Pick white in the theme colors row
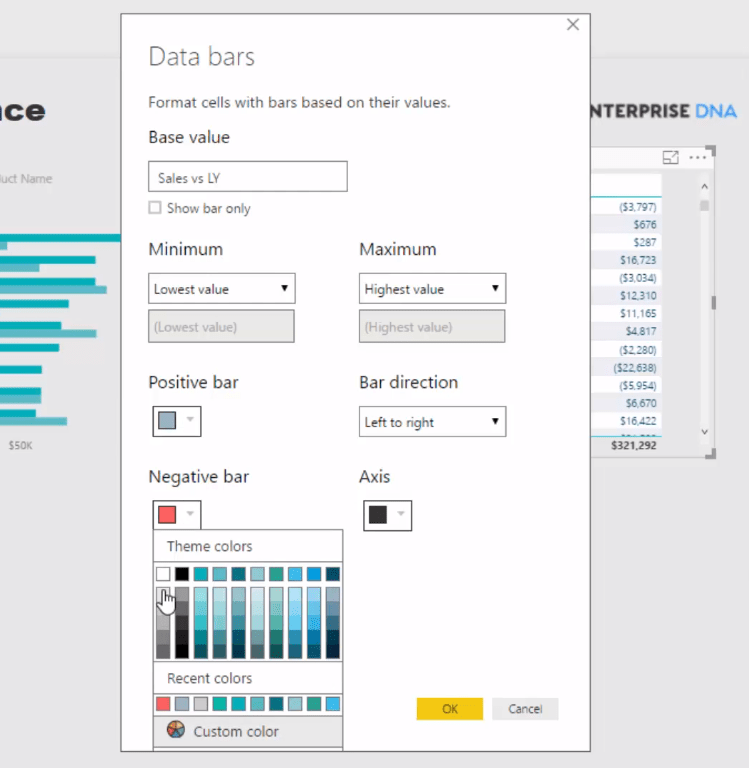This screenshot has width=749, height=768. tap(163, 574)
